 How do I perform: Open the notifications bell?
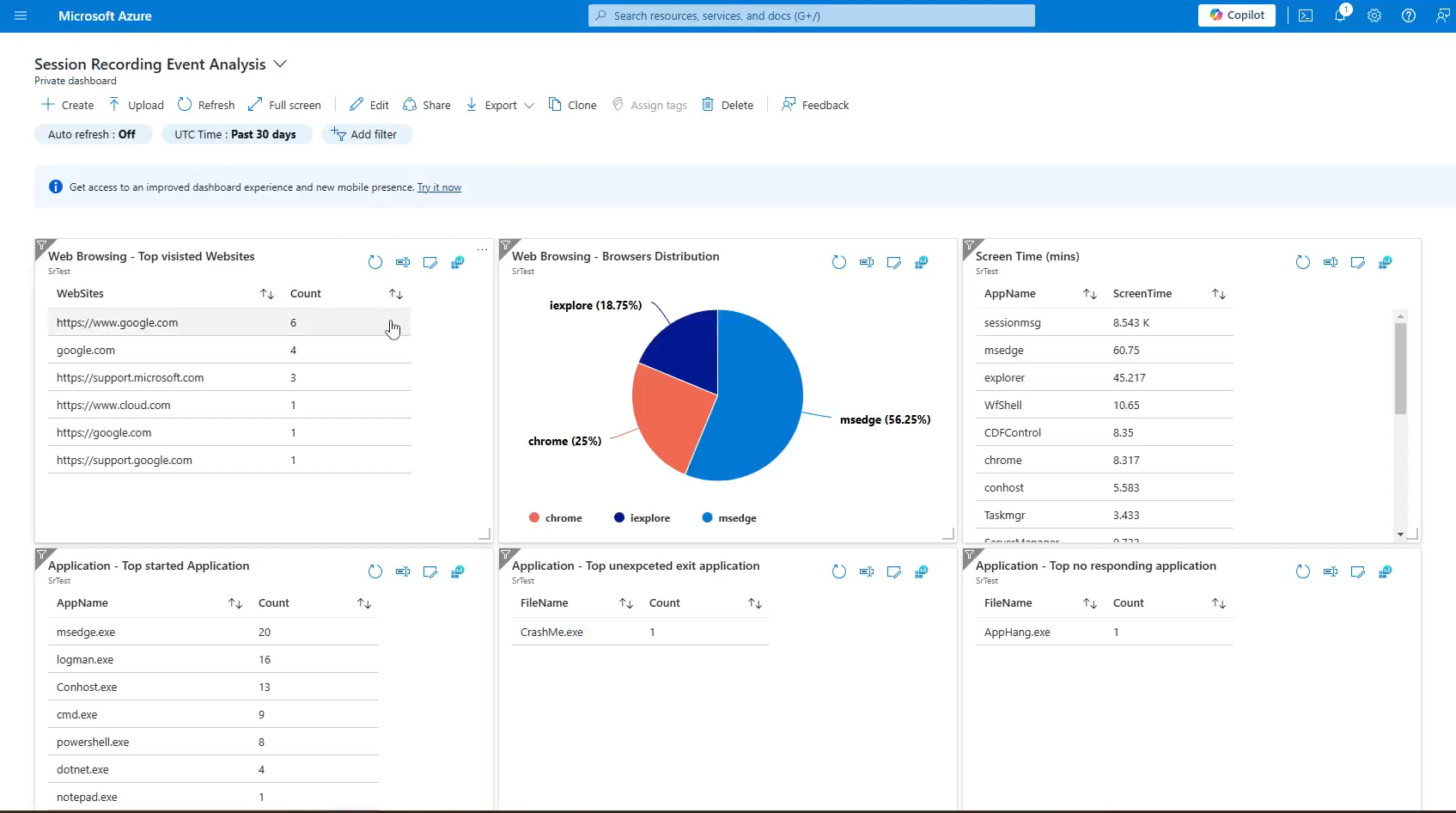pyautogui.click(x=1340, y=15)
